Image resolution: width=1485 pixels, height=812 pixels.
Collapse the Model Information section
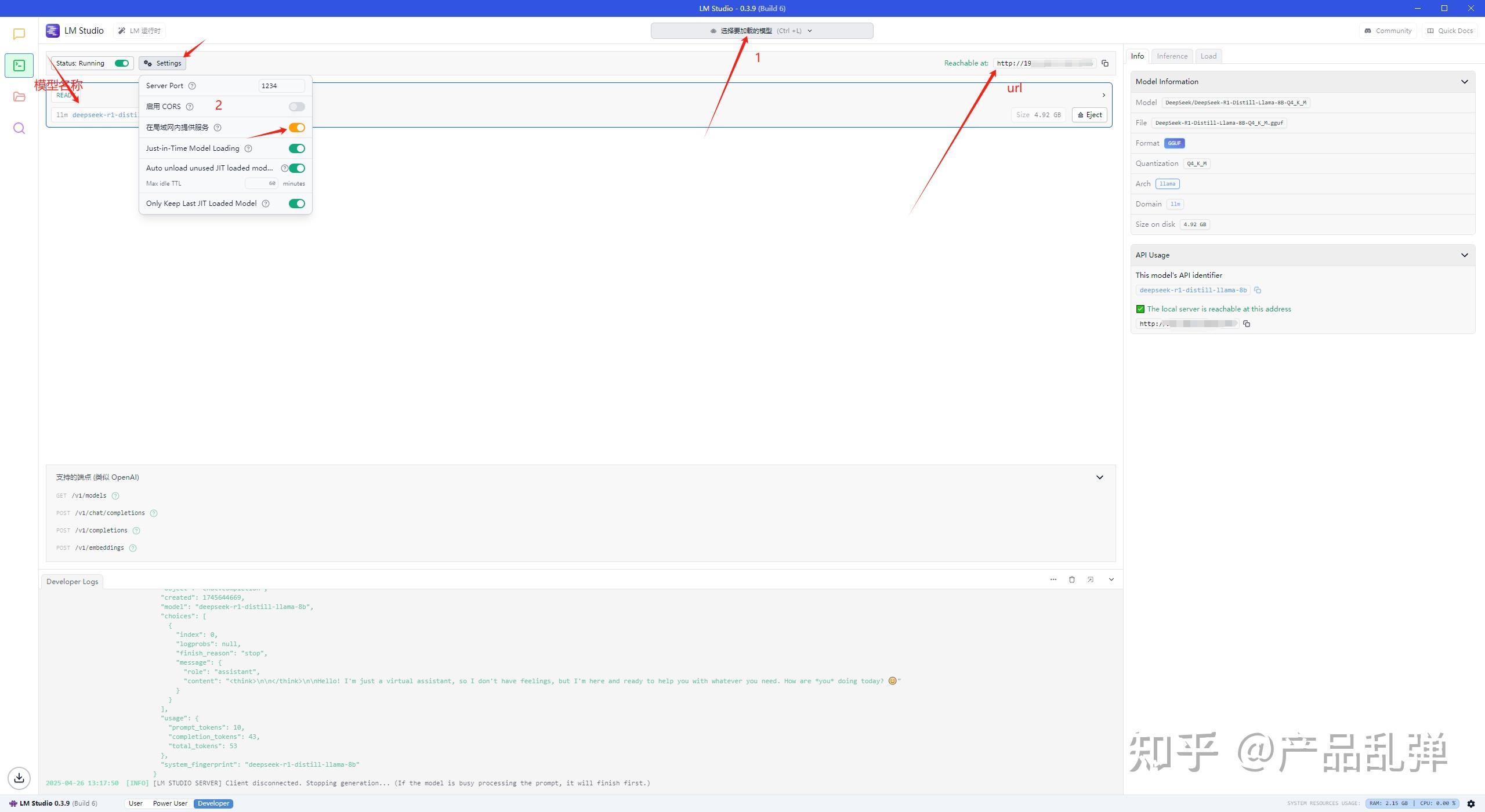point(1464,82)
